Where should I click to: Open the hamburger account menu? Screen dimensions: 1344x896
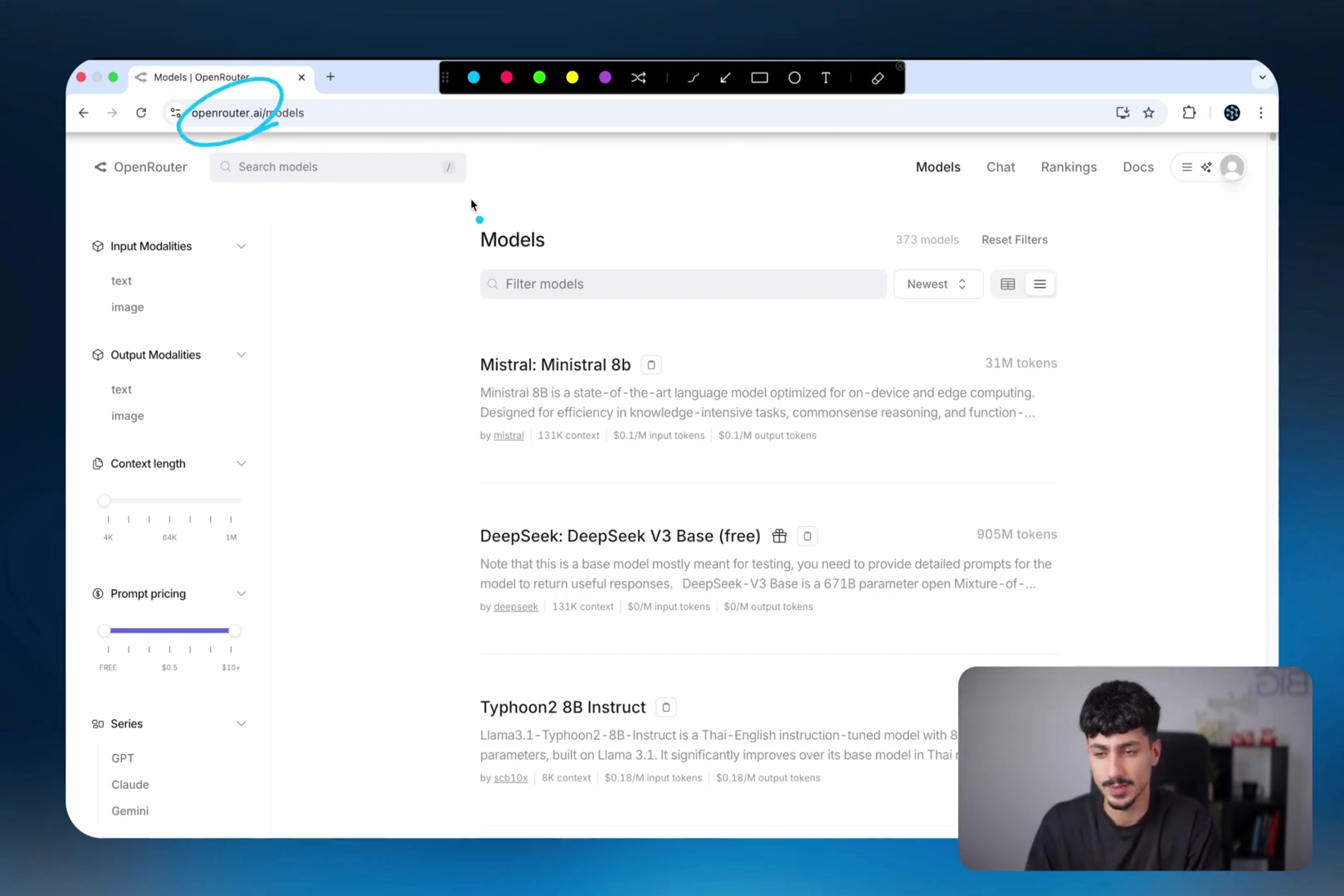(1187, 168)
